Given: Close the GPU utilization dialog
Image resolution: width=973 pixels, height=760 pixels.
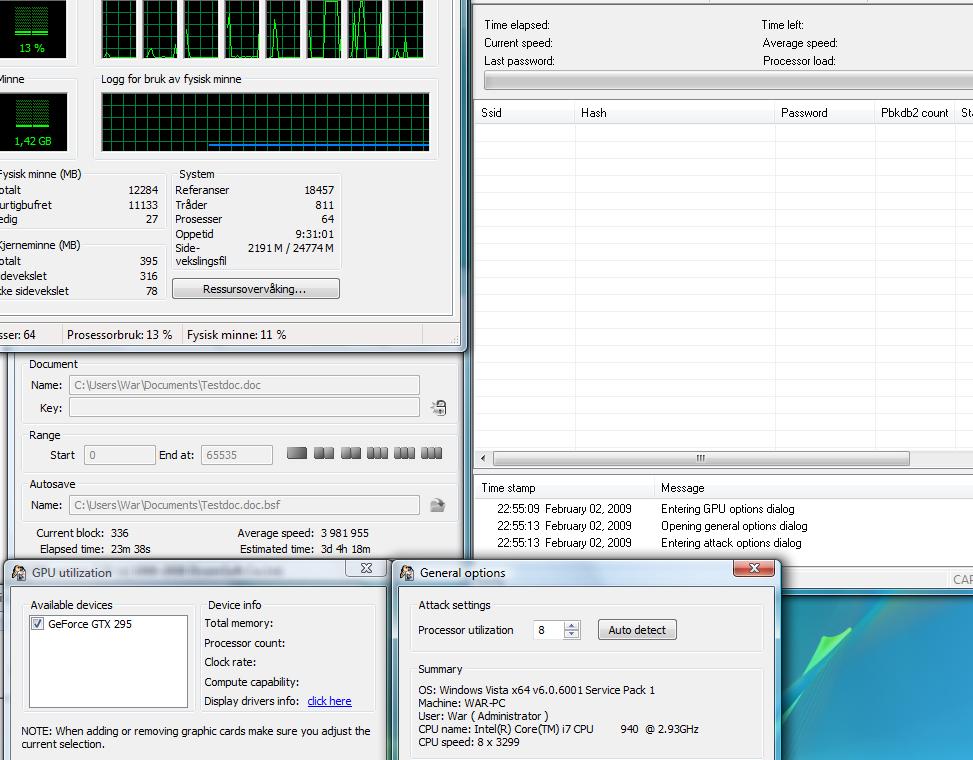Looking at the screenshot, I should [366, 568].
